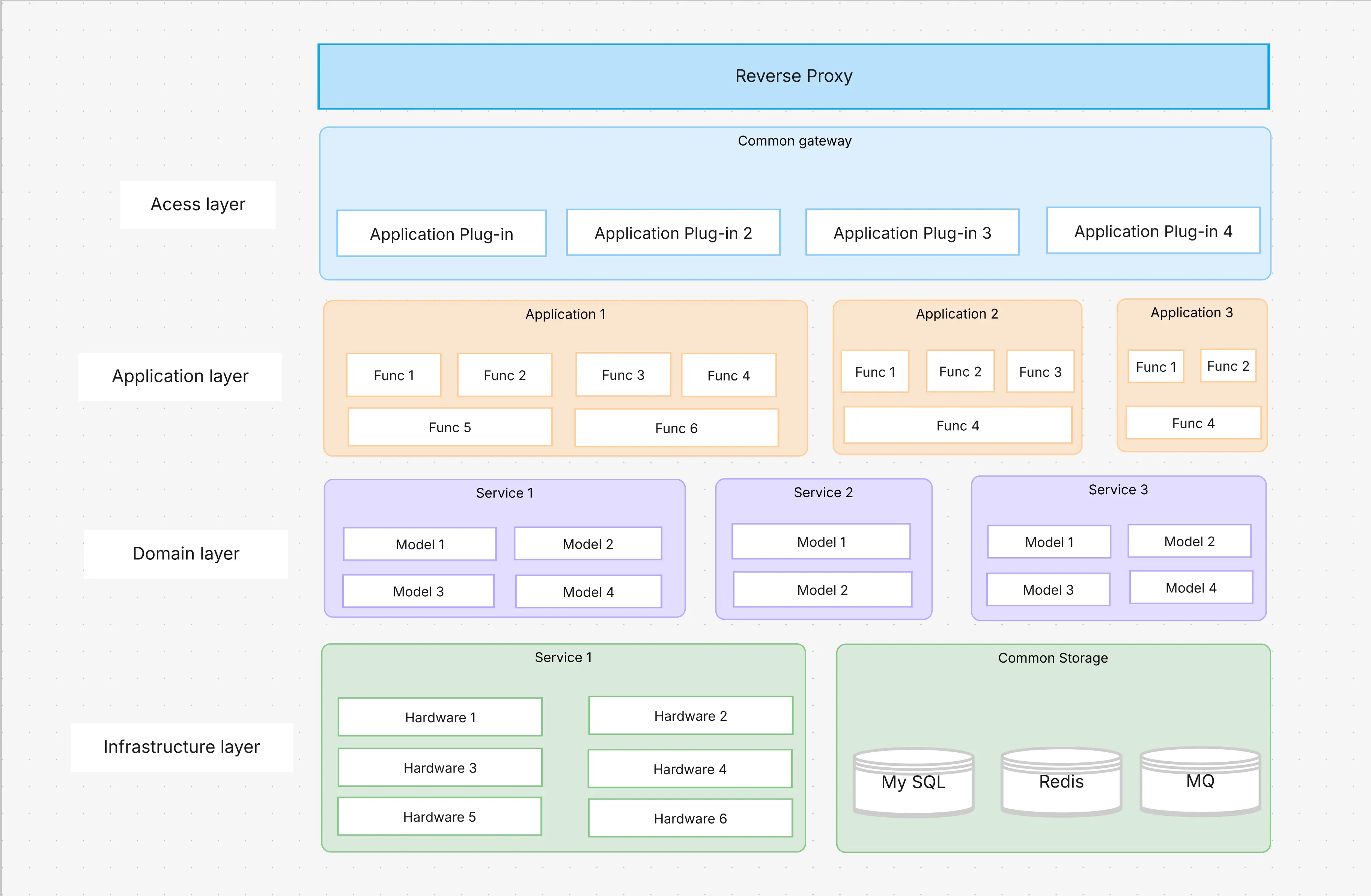1371x896 pixels.
Task: Click the Domain layer label
Action: [185, 553]
